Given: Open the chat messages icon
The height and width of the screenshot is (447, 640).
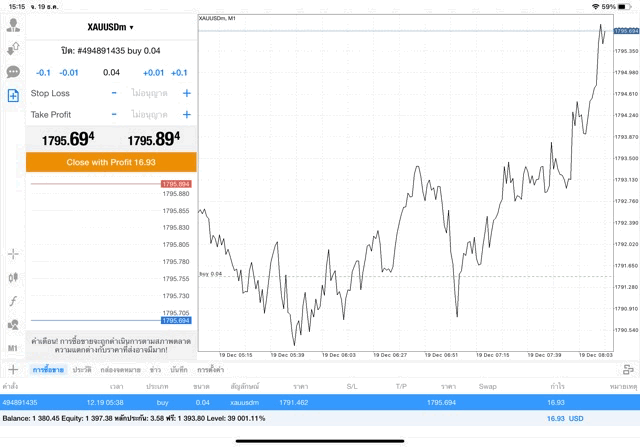Looking at the screenshot, I should pos(13,72).
